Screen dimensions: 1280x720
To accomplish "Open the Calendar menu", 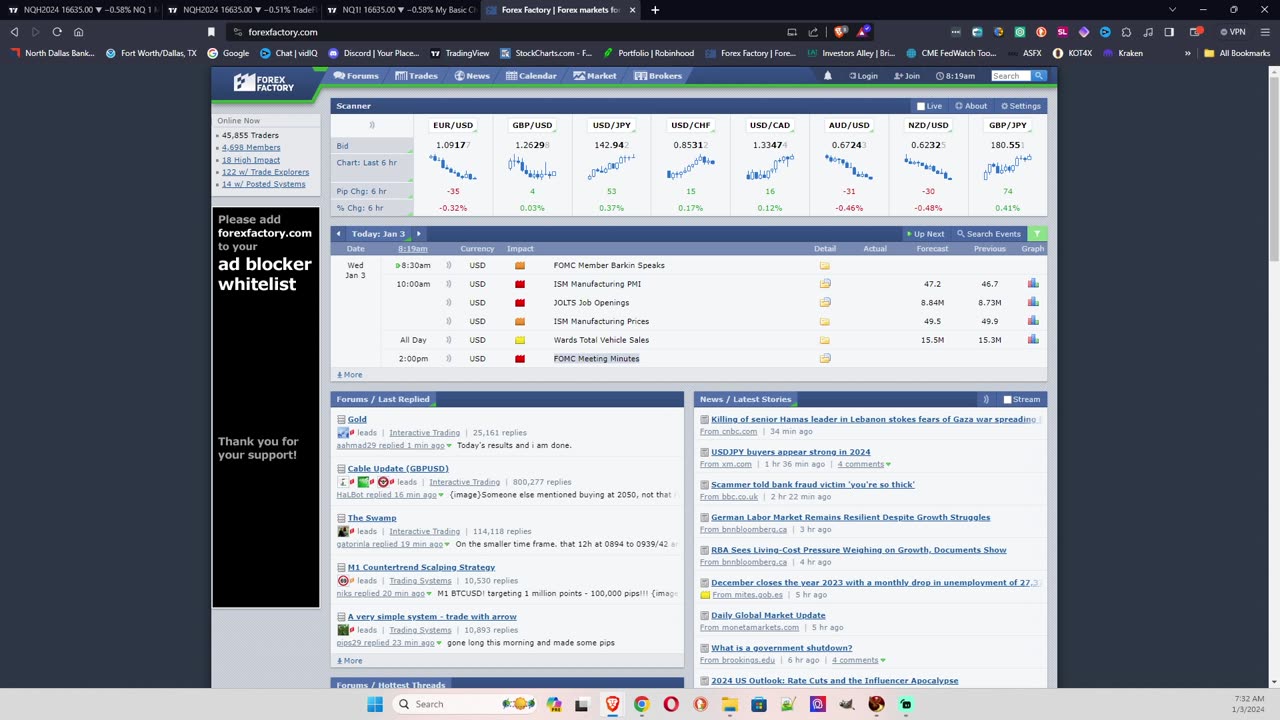I will click(531, 76).
